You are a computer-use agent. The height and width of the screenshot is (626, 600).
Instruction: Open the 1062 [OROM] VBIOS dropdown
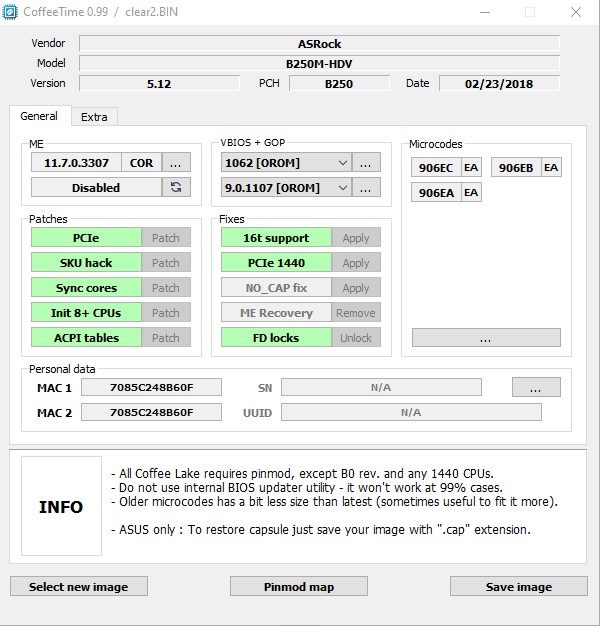[x=286, y=162]
